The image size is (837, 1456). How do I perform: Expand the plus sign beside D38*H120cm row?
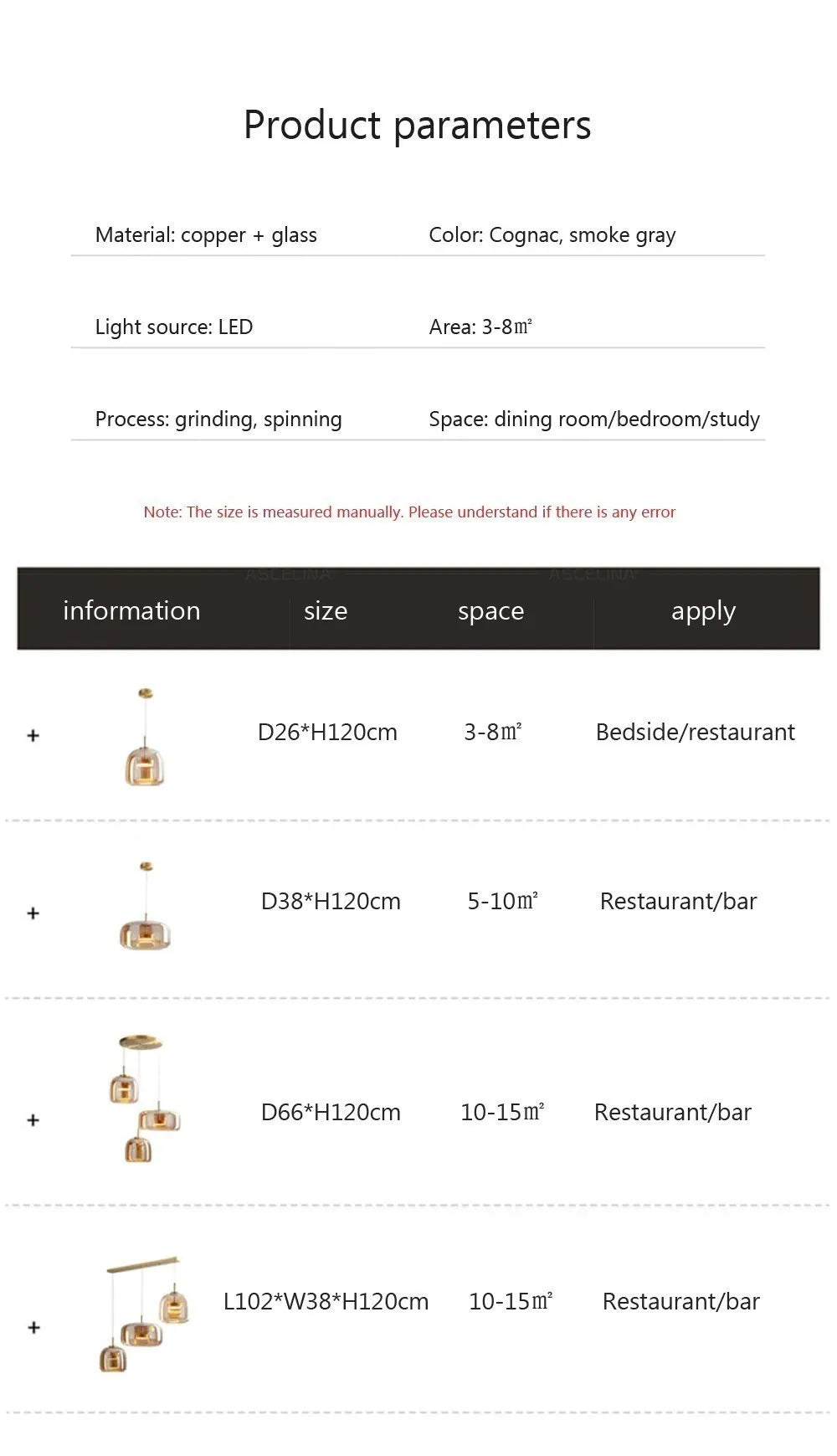point(33,913)
